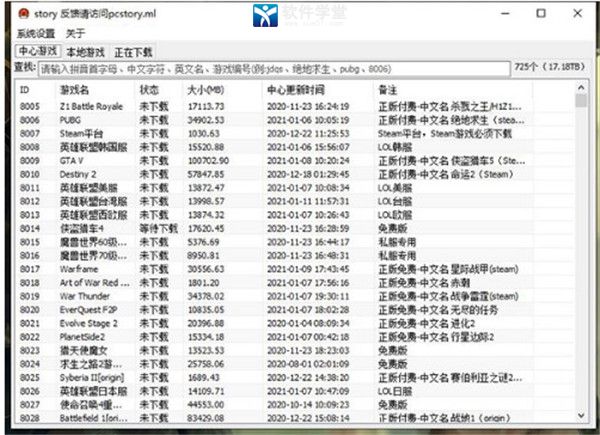Select the War Thunder row

click(x=294, y=296)
